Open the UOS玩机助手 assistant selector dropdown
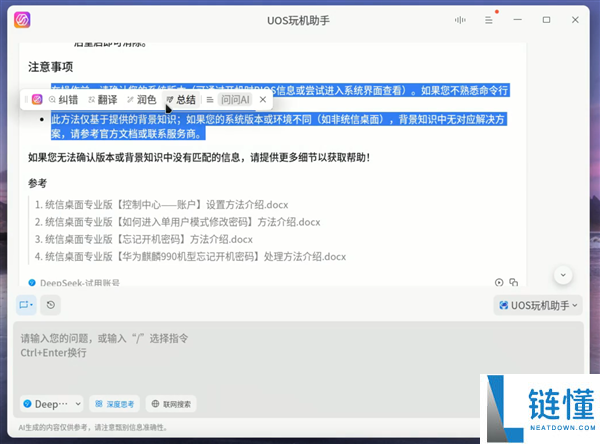600x444 pixels. click(x=538, y=305)
